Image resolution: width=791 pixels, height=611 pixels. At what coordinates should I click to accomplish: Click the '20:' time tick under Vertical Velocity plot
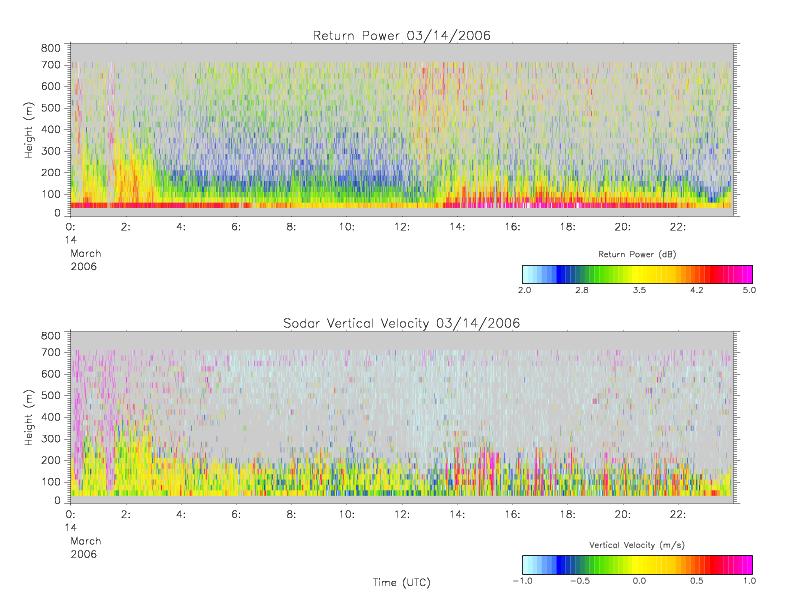click(x=623, y=514)
